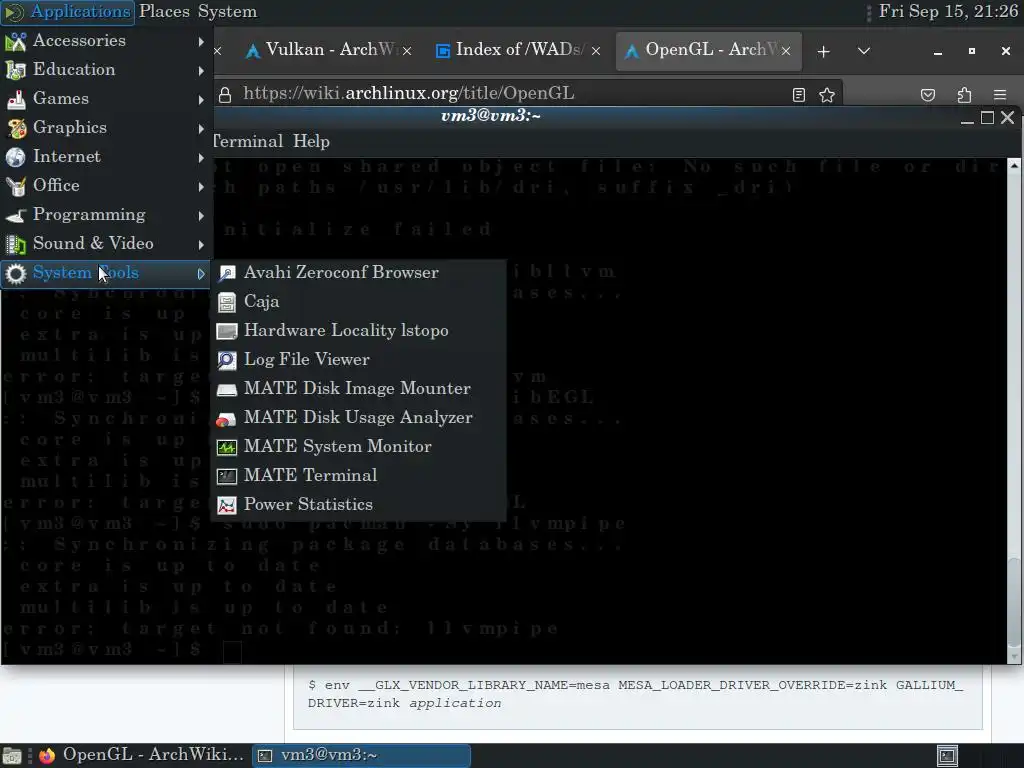Viewport: 1024px width, 768px height.
Task: Expand the Programming submenu arrow
Action: (201, 216)
